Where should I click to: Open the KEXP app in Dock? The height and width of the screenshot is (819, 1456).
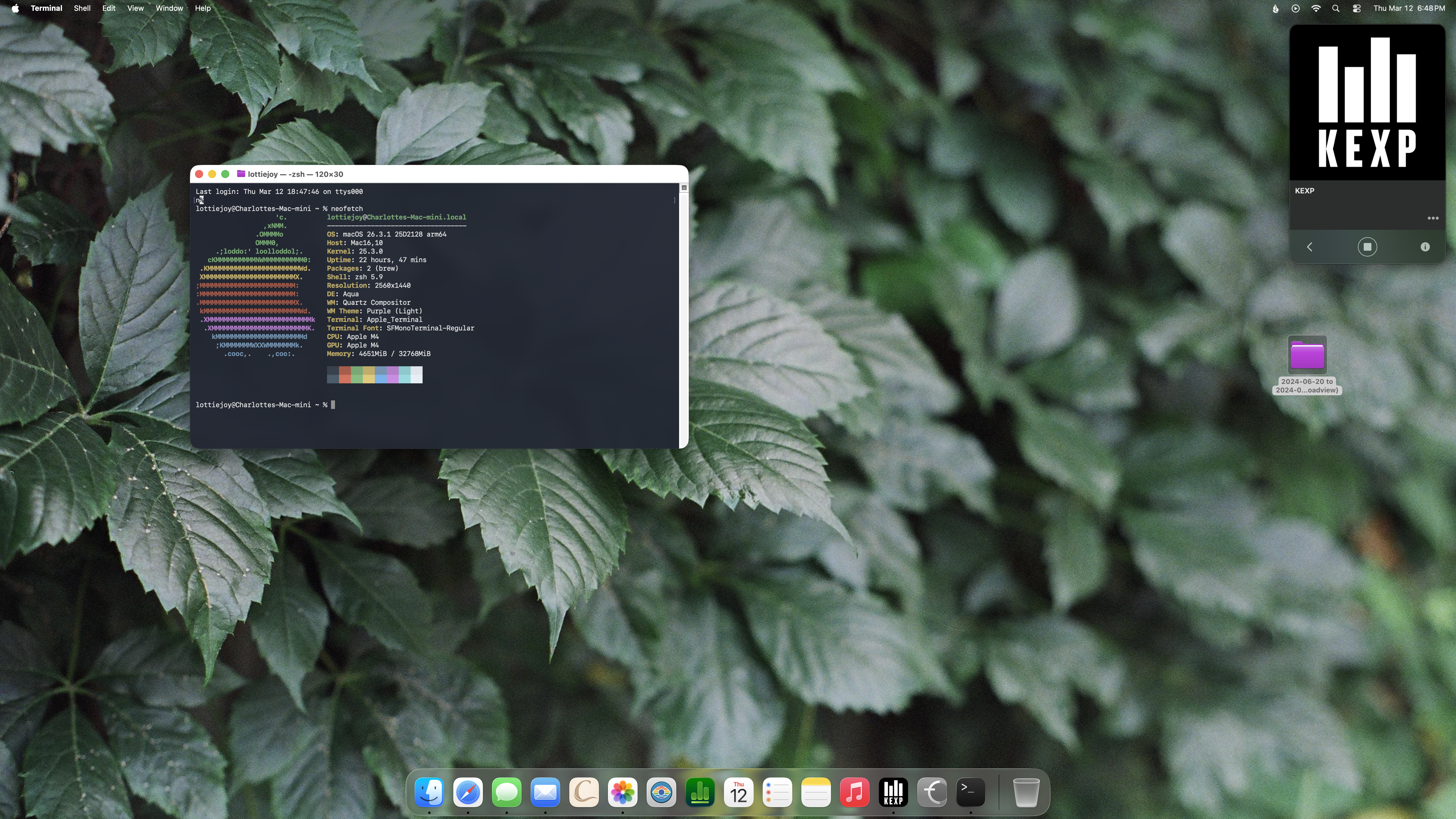click(x=893, y=793)
